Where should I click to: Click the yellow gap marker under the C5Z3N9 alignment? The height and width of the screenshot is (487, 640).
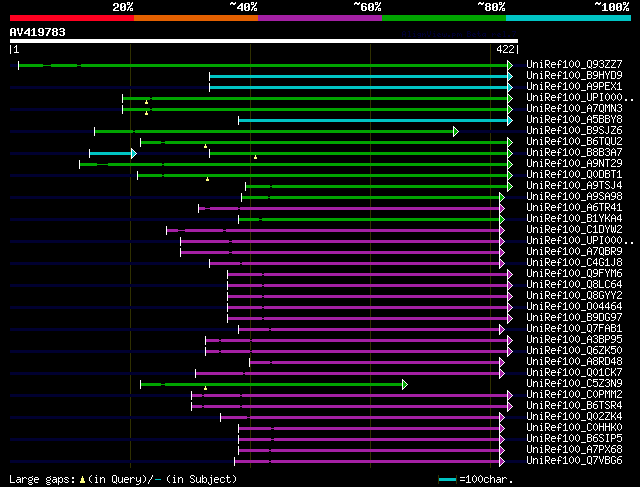coord(205,388)
